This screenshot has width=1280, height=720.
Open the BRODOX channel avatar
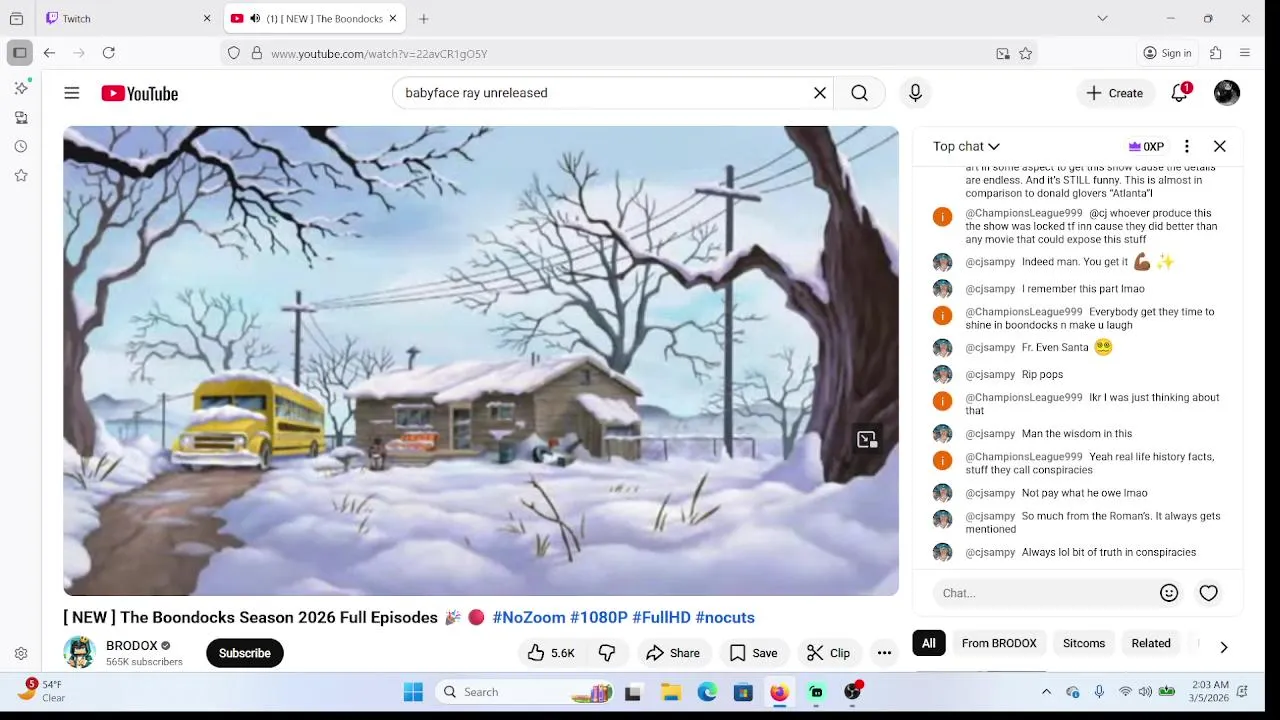(x=79, y=653)
